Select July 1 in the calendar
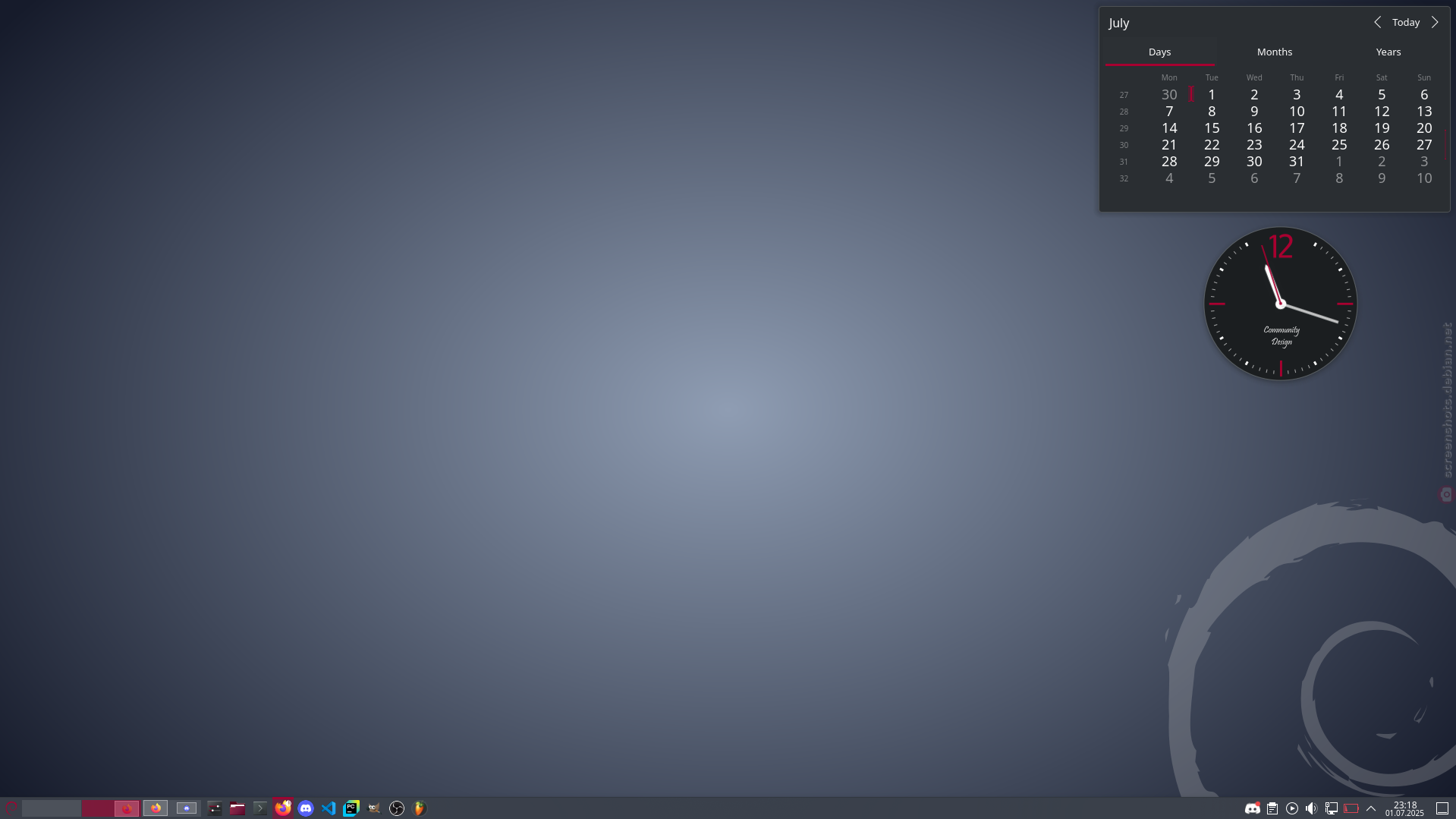The width and height of the screenshot is (1456, 819). (x=1212, y=95)
